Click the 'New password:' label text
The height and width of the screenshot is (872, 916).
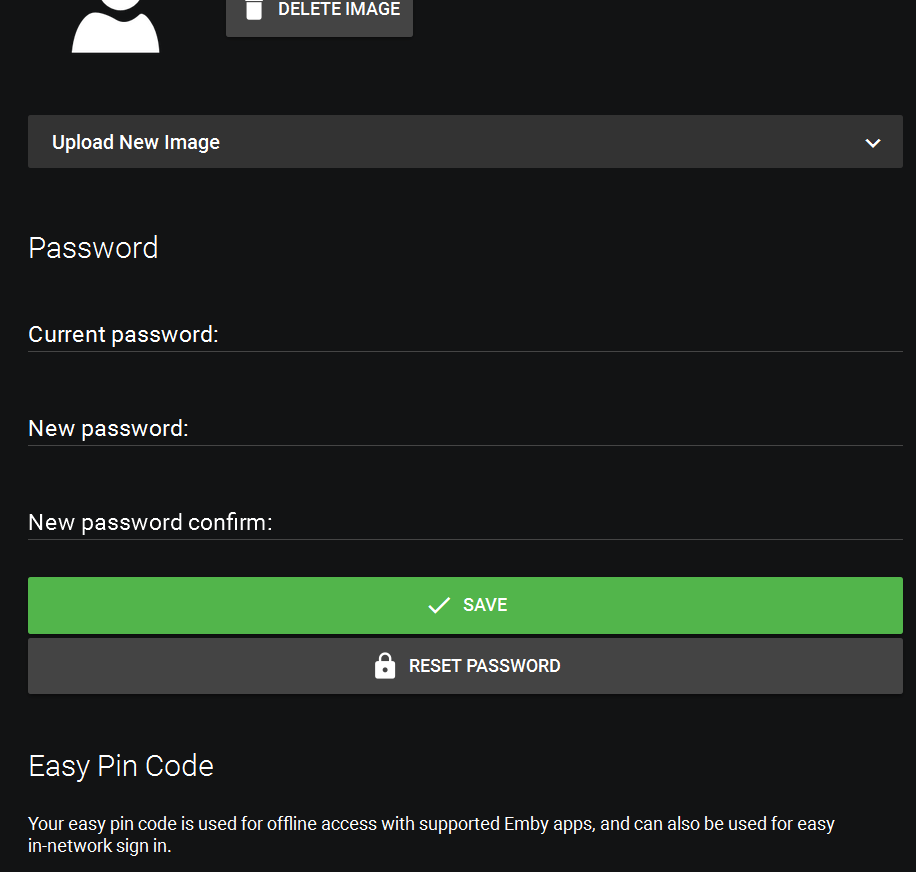coord(108,429)
